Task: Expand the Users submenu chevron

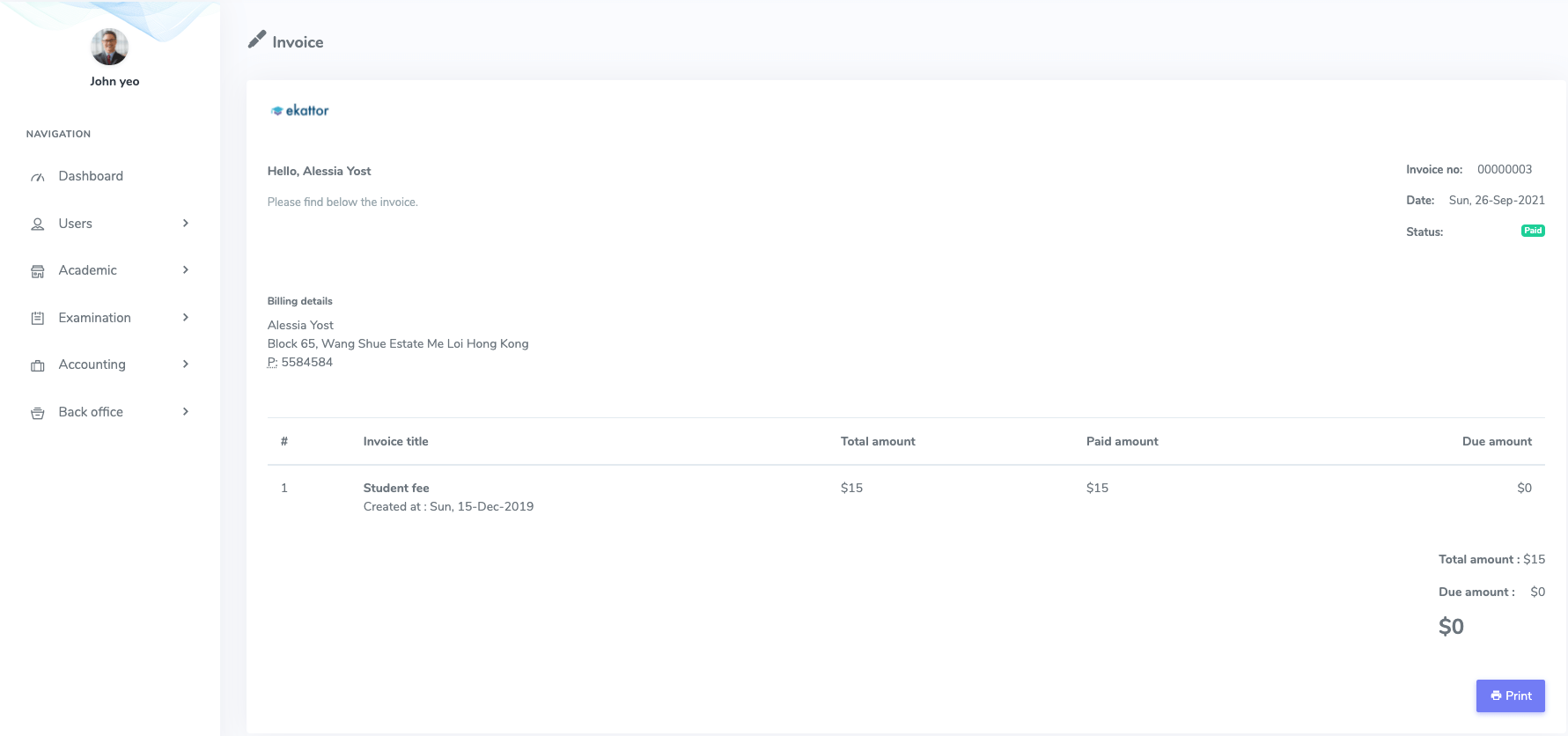Action: point(186,224)
